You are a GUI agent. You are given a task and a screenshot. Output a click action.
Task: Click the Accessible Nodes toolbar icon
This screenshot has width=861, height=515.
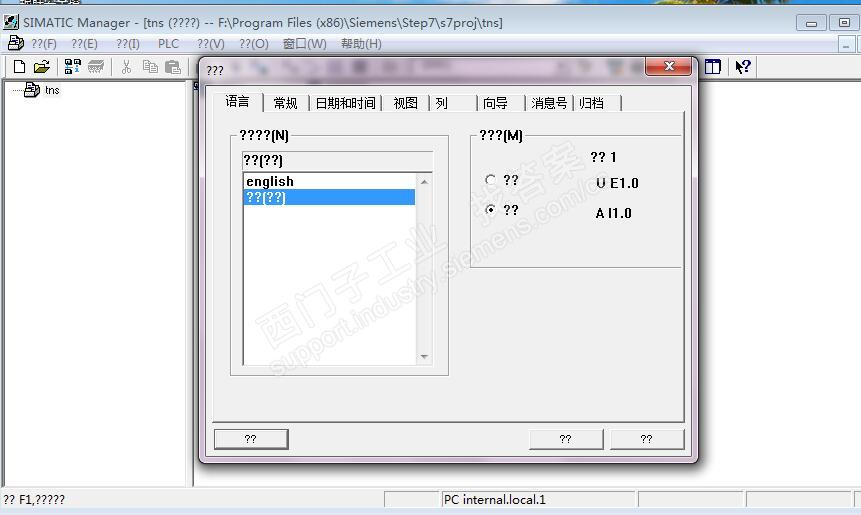tap(72, 67)
